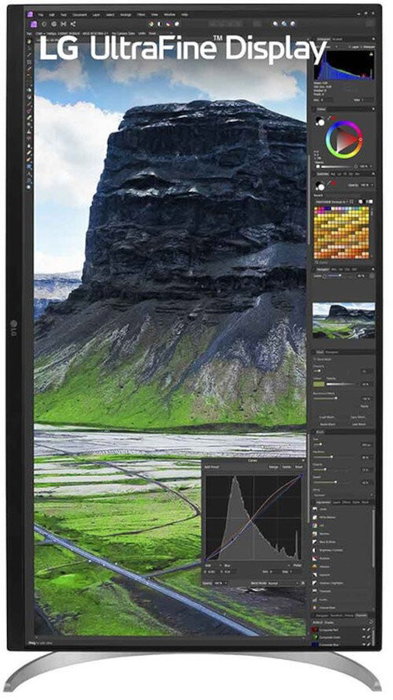Open the Swatches palette category dropdown
Viewport: 393px width, 700px height.
pos(333,202)
